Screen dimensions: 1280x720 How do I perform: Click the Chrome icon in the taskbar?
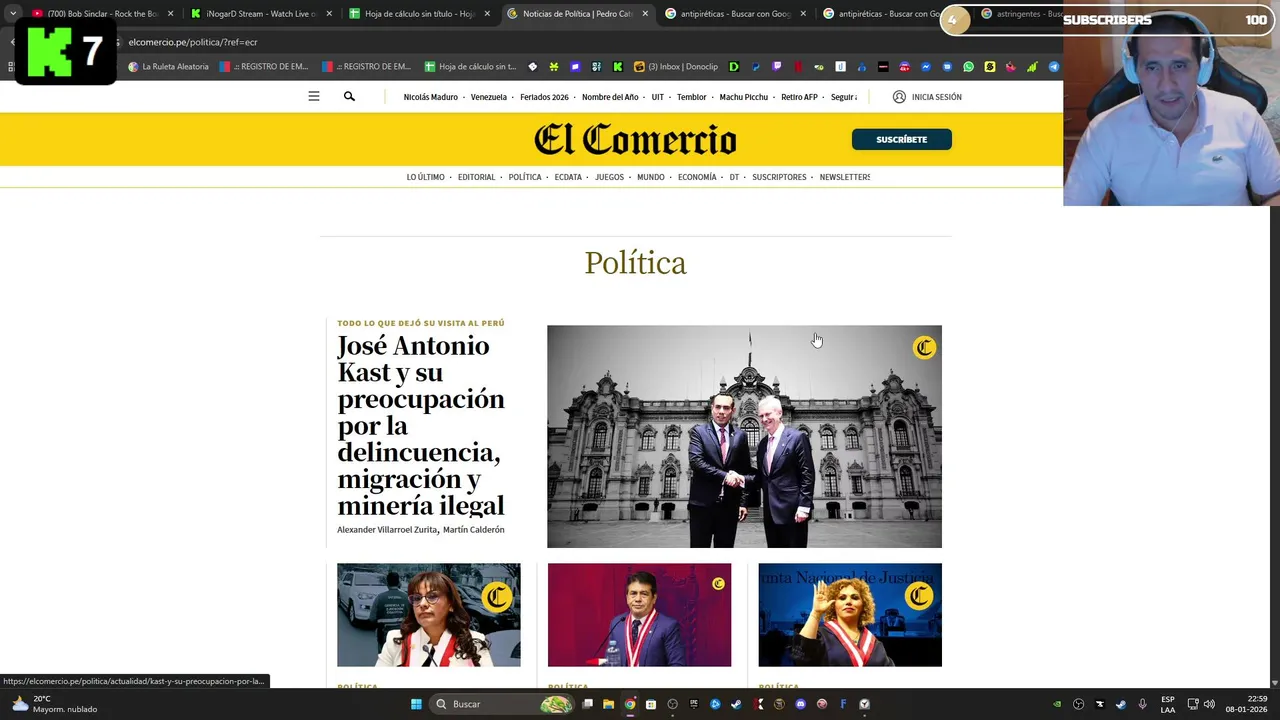(x=630, y=704)
